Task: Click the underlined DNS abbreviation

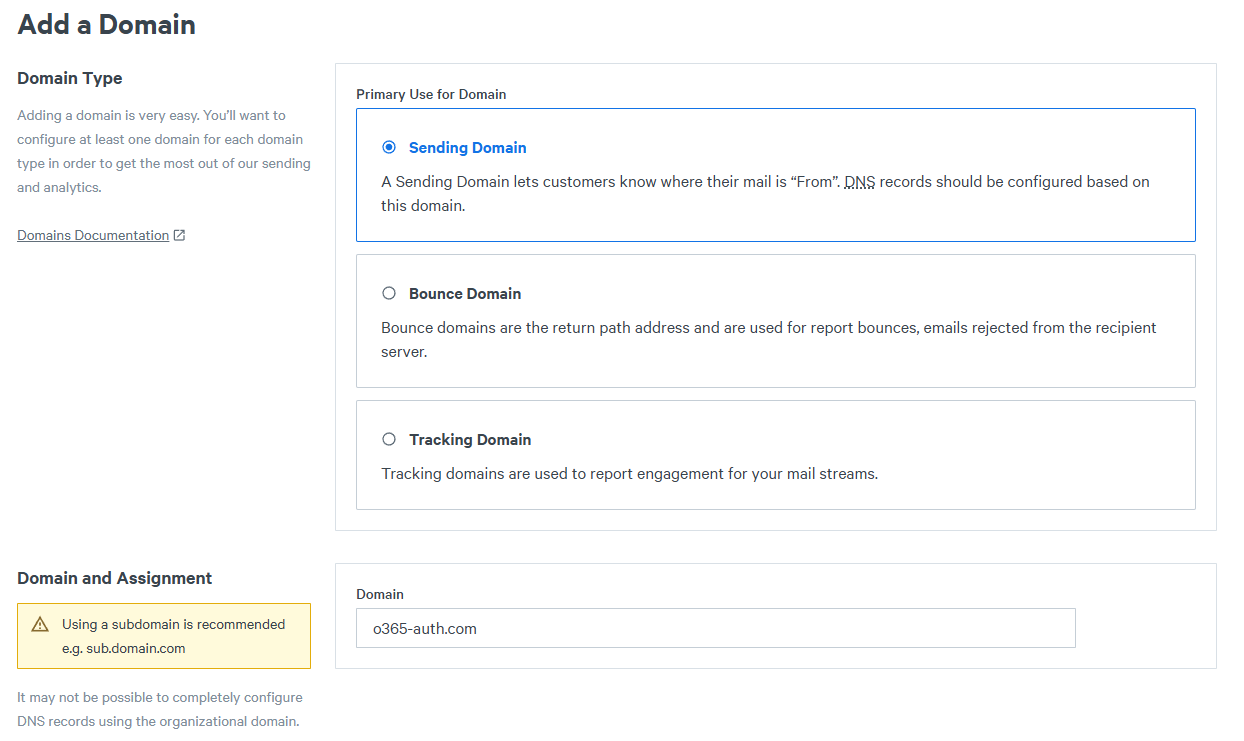Action: (860, 182)
